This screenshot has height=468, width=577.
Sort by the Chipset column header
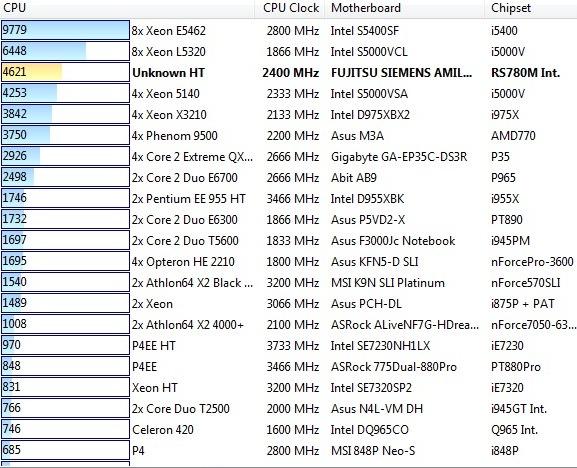point(531,8)
